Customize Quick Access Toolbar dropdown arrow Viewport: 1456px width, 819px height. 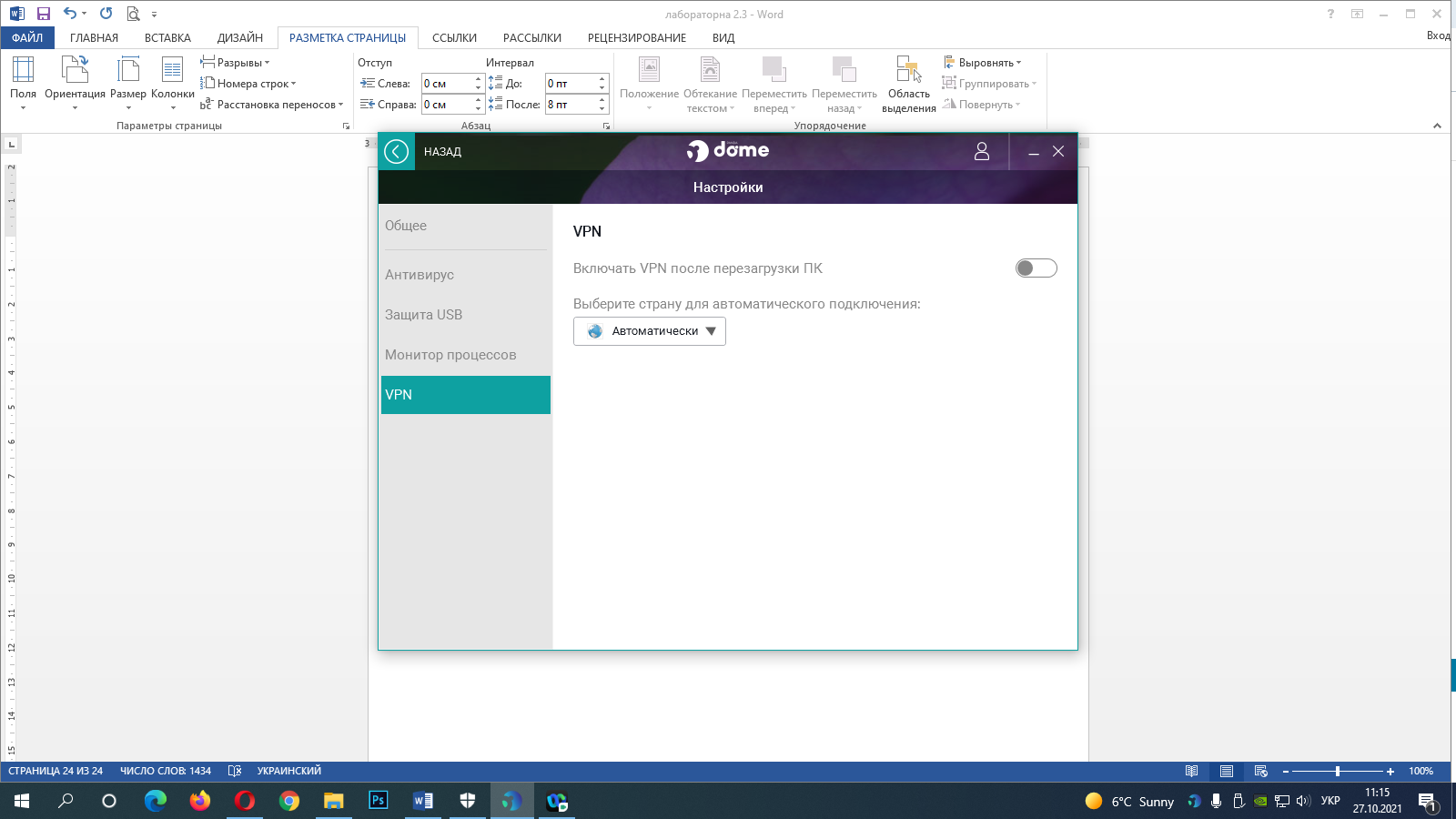click(154, 15)
